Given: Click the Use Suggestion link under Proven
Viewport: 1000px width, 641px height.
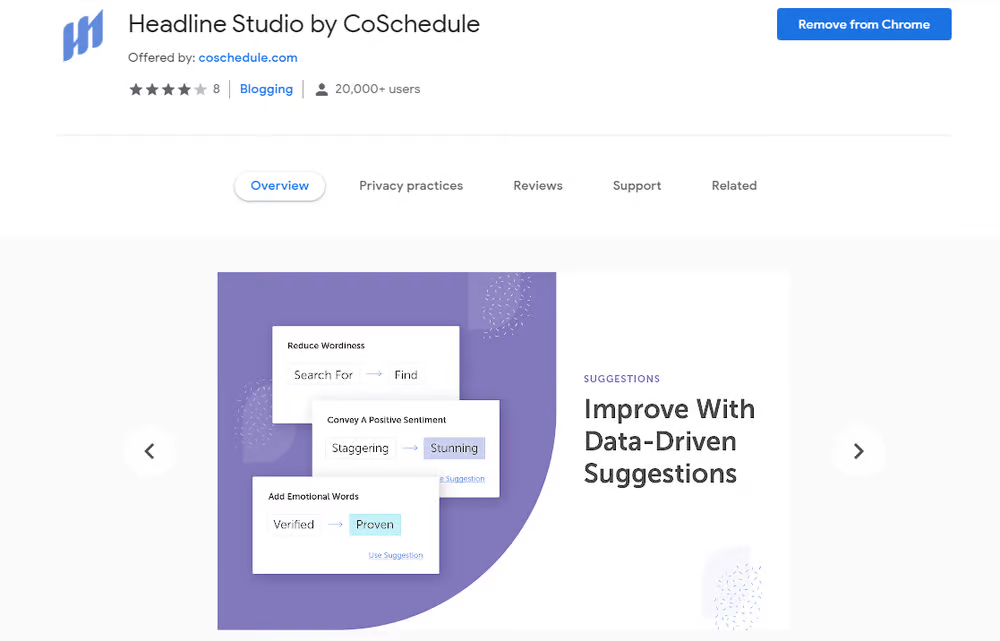Looking at the screenshot, I should [x=395, y=555].
